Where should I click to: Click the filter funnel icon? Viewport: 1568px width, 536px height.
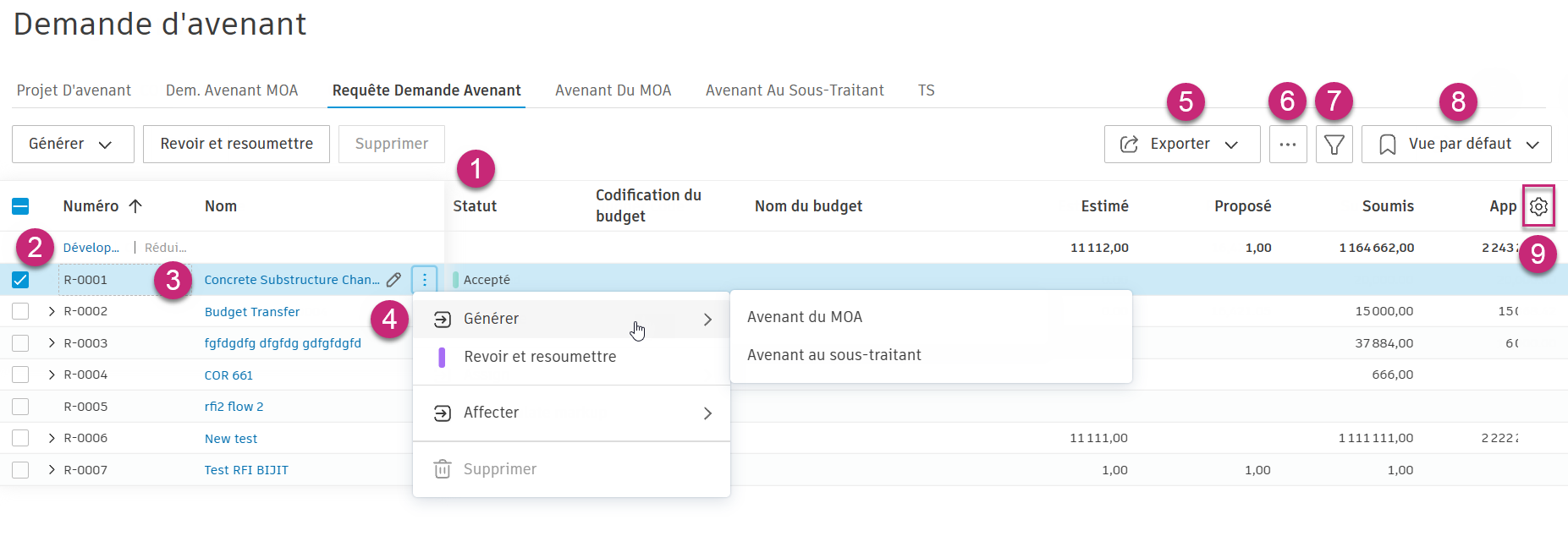click(x=1334, y=145)
